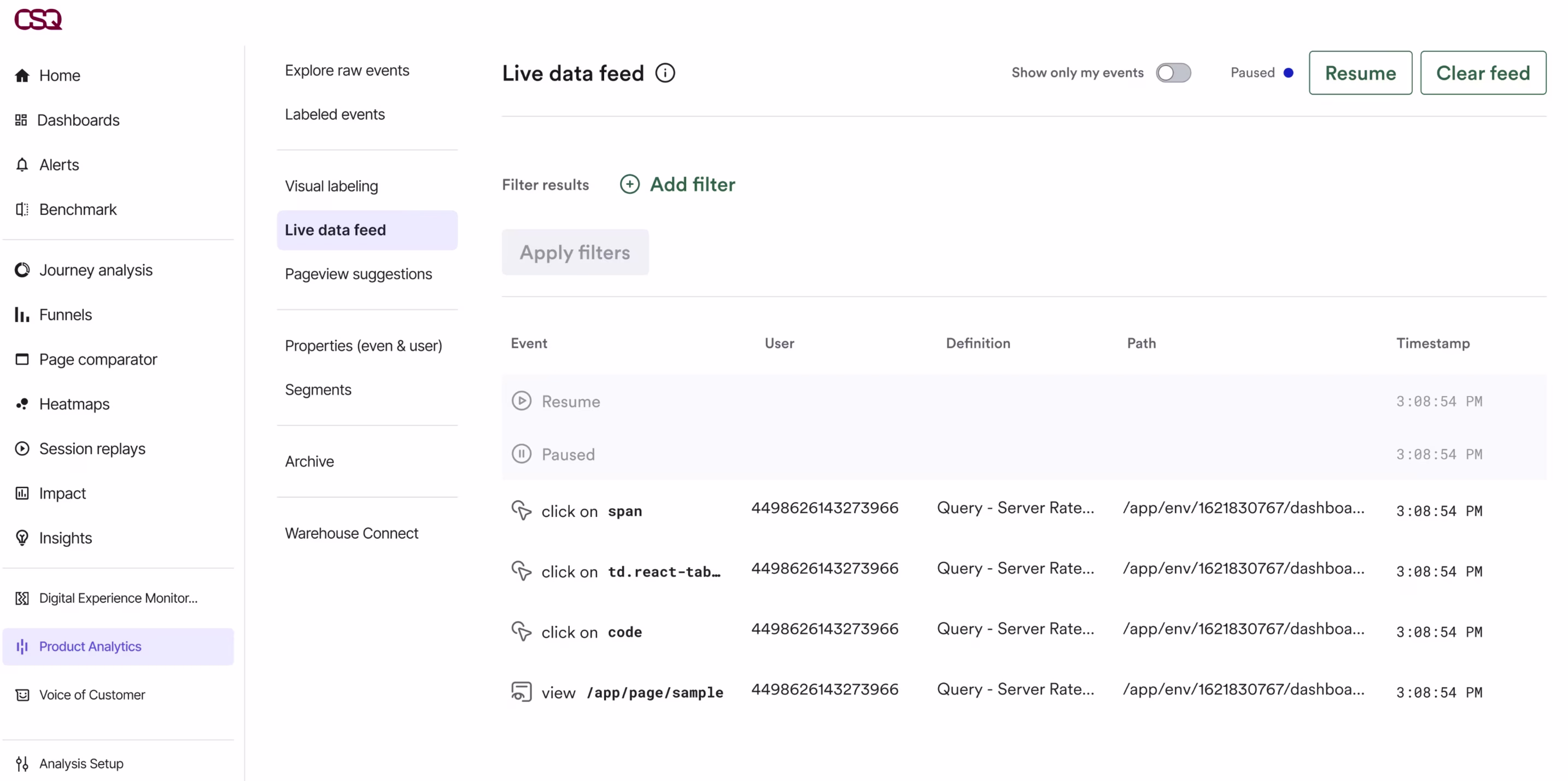Screen dimensions: 1568x781
Task: Open the Session replays section
Action: click(92, 448)
